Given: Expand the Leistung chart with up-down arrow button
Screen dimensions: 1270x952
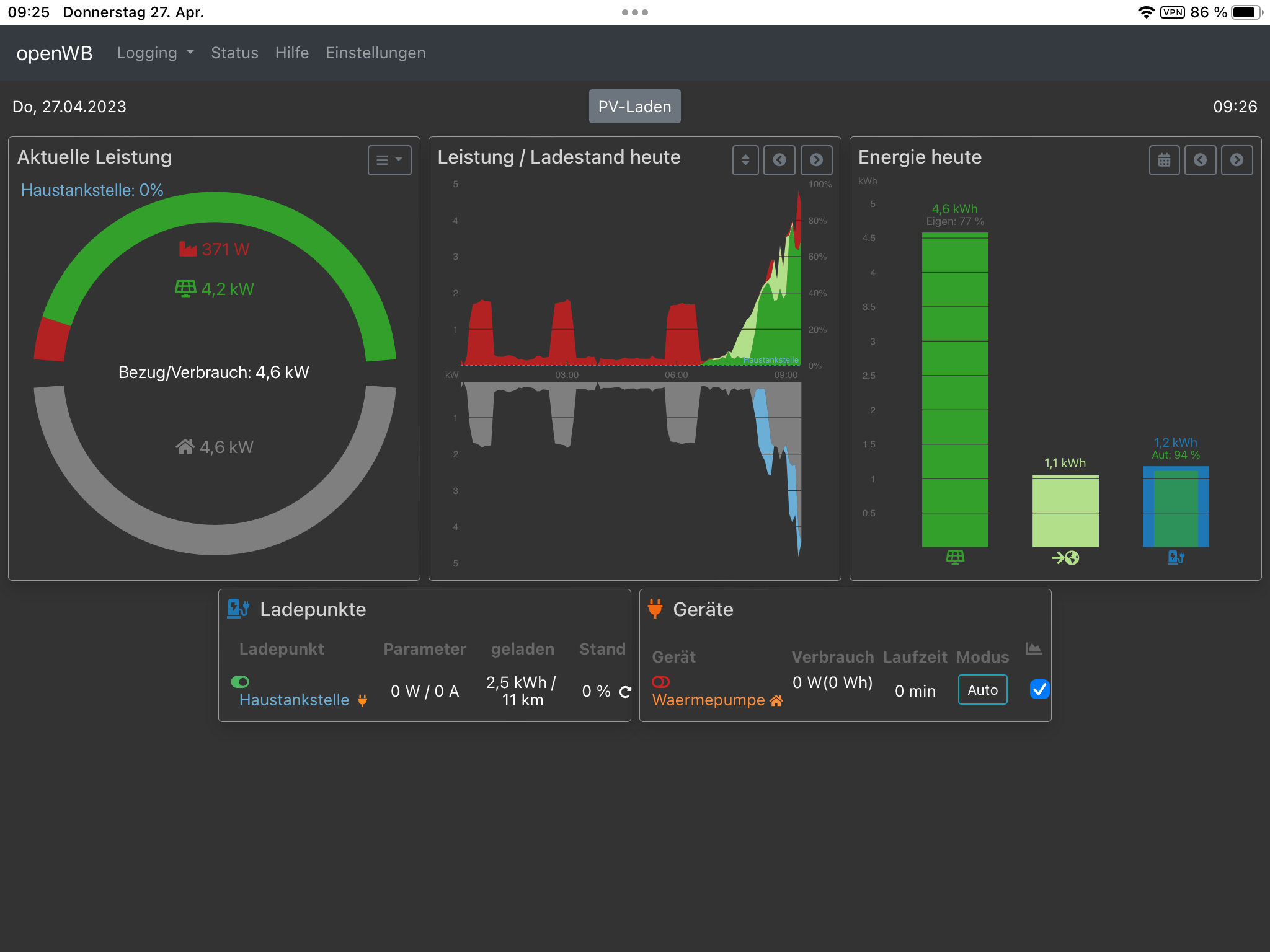Looking at the screenshot, I should point(745,161).
